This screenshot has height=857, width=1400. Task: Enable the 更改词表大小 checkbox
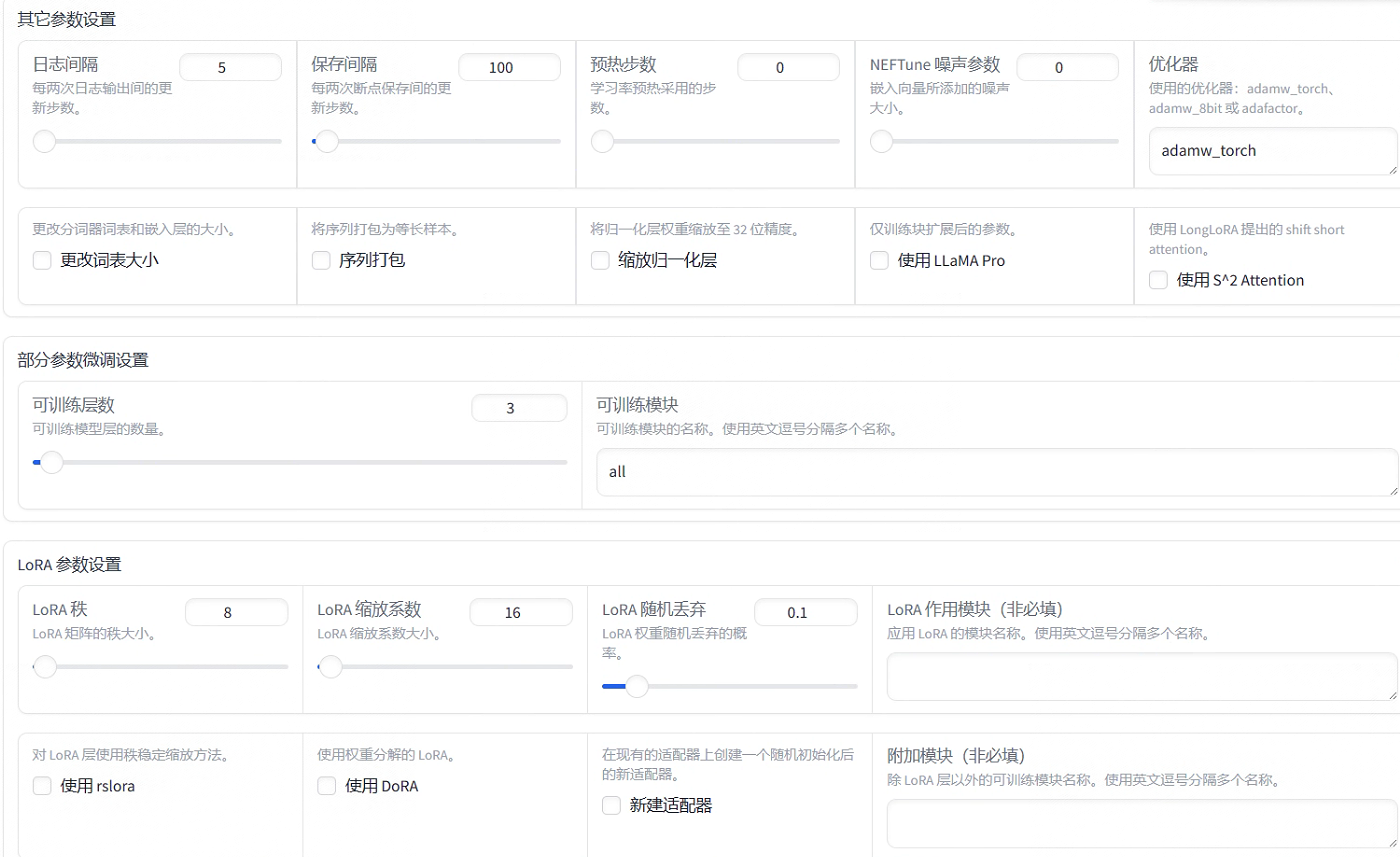click(42, 261)
